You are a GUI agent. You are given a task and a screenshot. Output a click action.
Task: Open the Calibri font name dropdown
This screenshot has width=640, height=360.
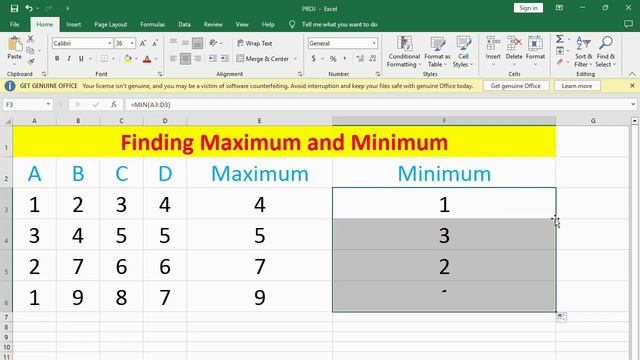(110, 43)
